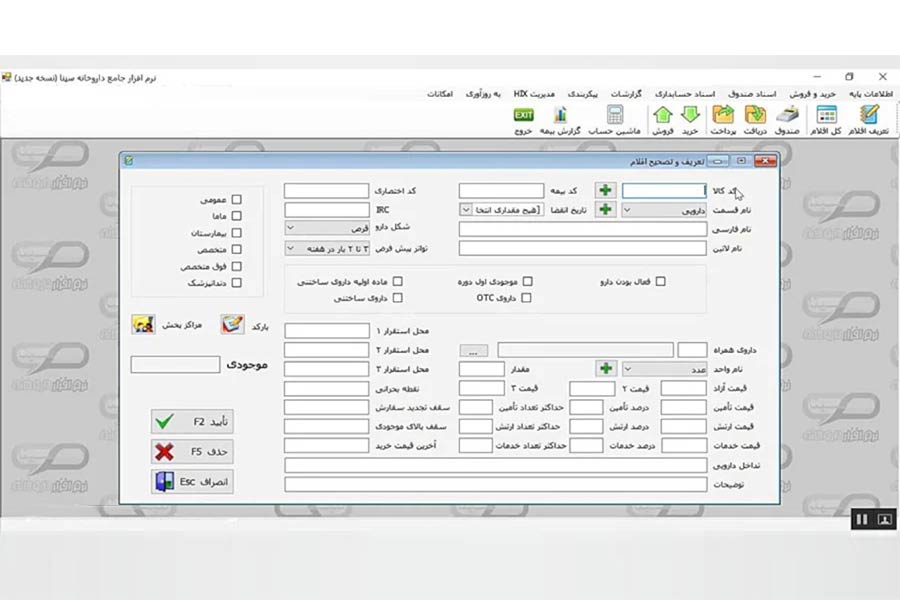
Task: Open the فروش (sales) toolbar icon
Action: pos(662,115)
